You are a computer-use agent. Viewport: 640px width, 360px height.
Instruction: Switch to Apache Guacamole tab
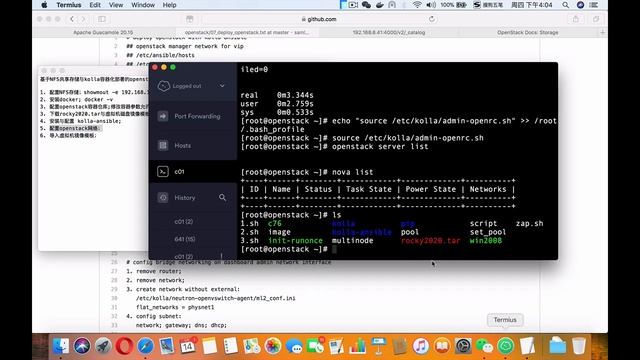coord(103,32)
